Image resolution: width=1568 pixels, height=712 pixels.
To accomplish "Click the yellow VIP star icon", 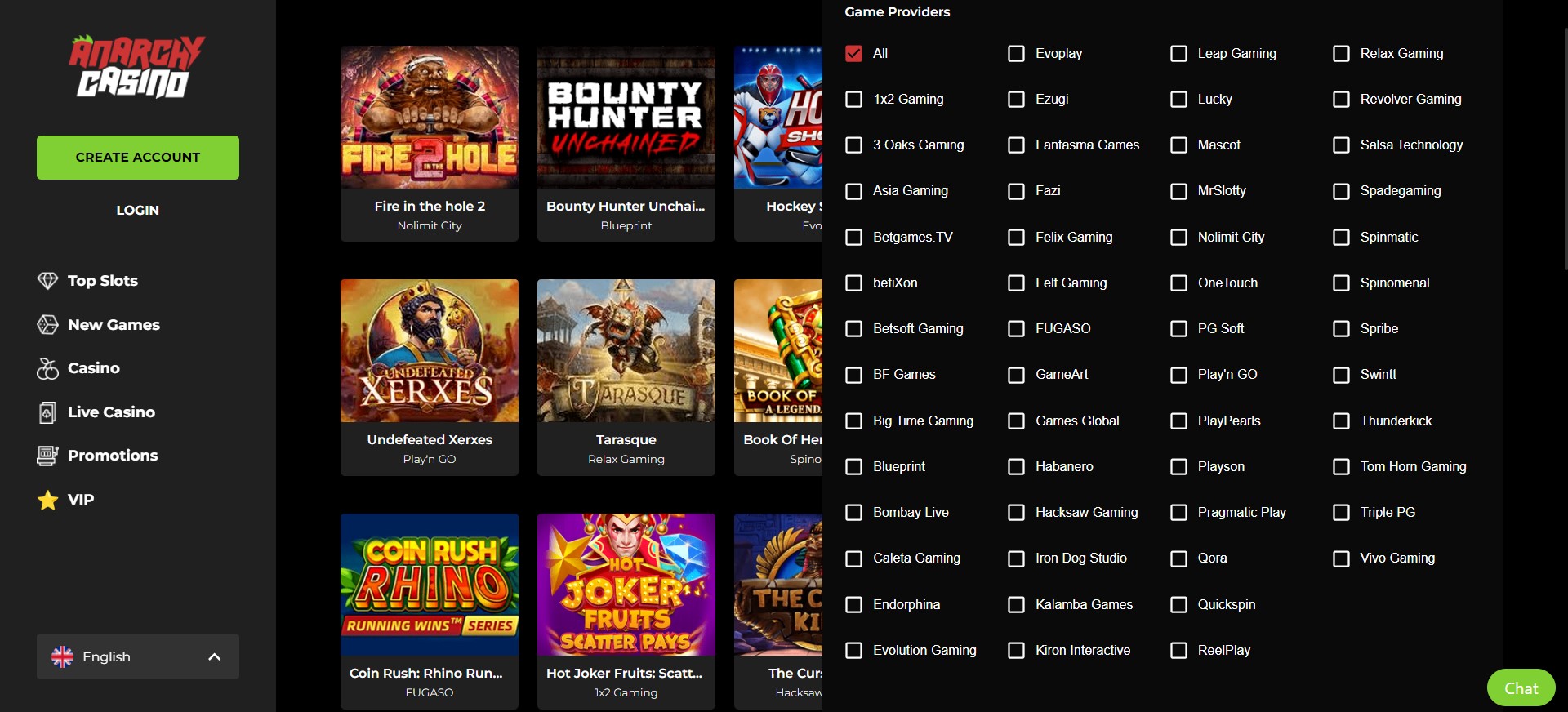I will [47, 500].
